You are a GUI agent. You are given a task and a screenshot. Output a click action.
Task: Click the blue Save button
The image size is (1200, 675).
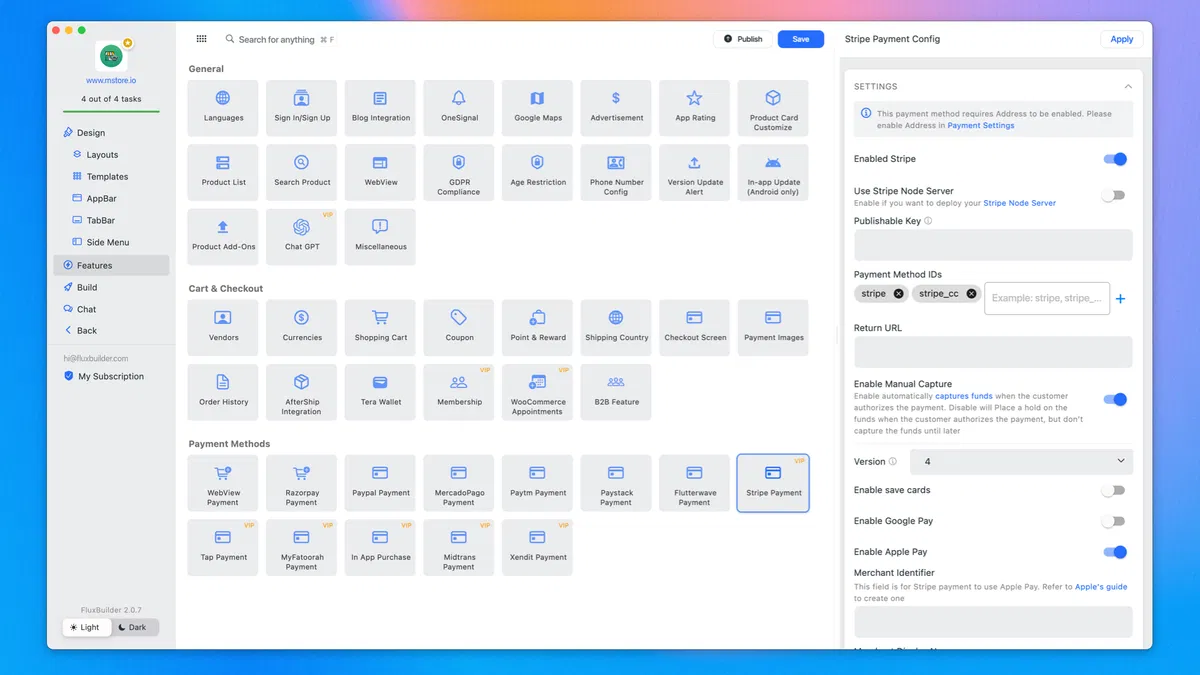pyautogui.click(x=800, y=39)
